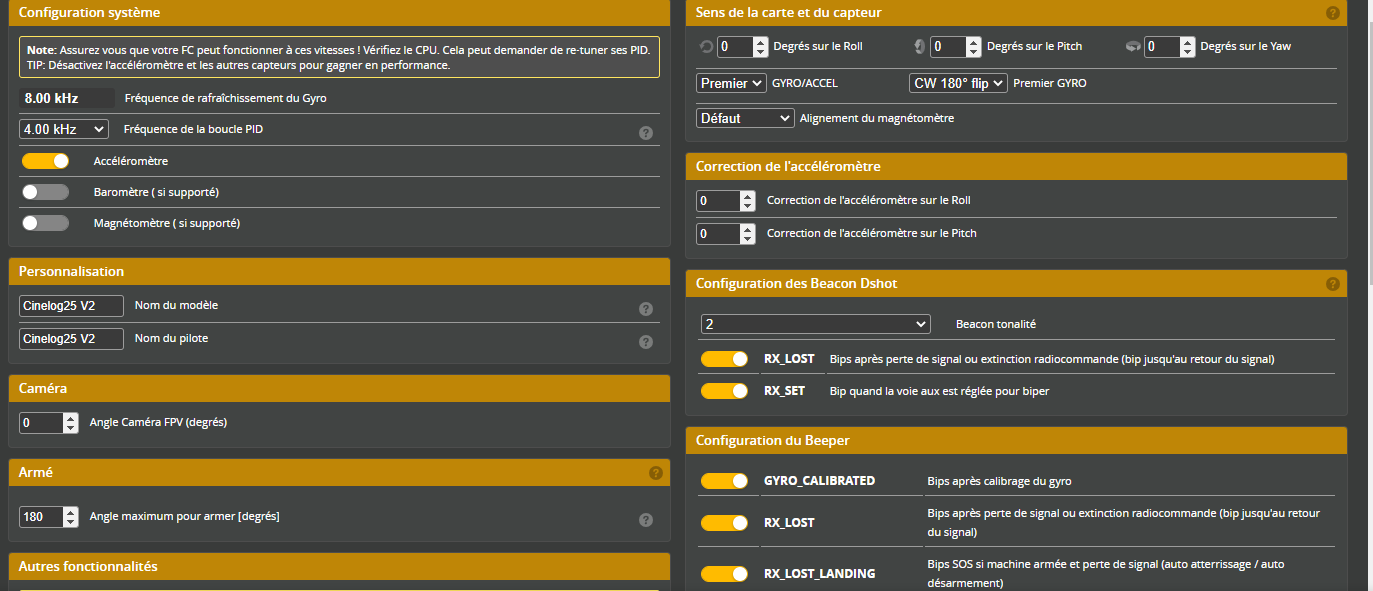The height and width of the screenshot is (591, 1373).
Task: Open help icon for PID loop frequency
Action: pyautogui.click(x=646, y=133)
